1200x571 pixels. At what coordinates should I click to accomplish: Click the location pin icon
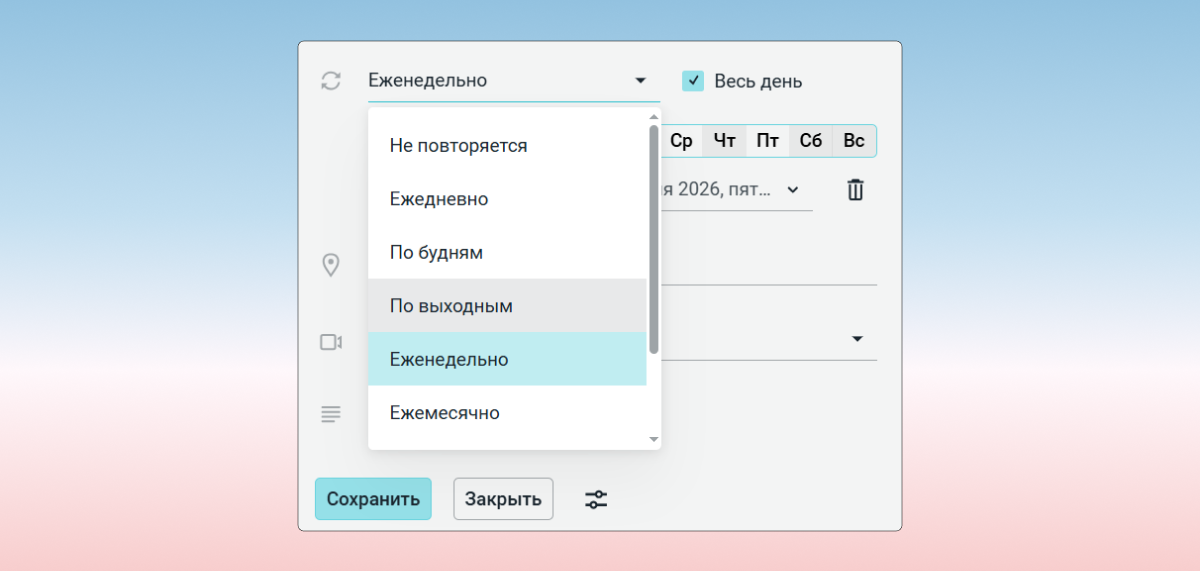(331, 265)
